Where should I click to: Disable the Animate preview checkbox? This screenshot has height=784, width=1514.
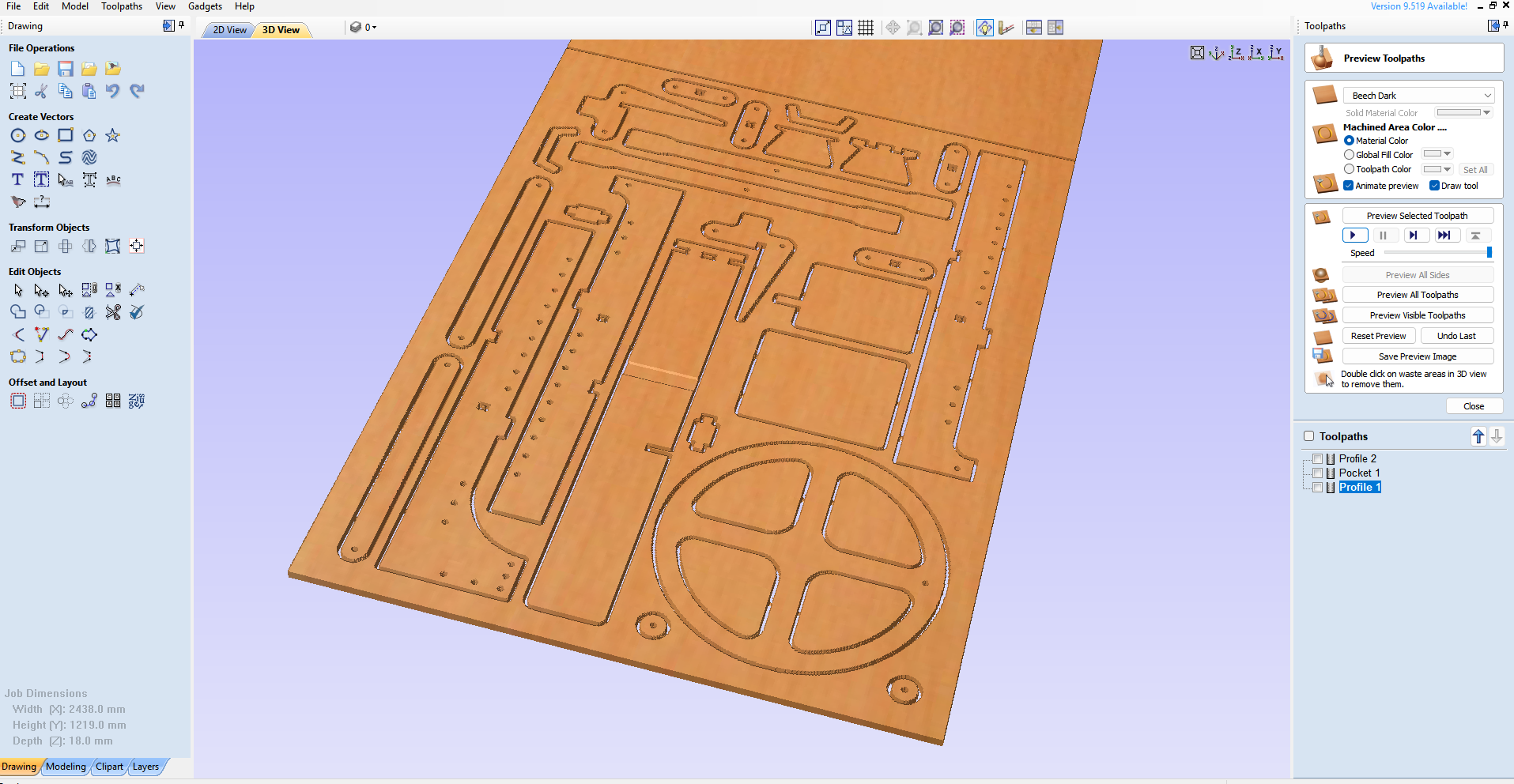tap(1350, 185)
